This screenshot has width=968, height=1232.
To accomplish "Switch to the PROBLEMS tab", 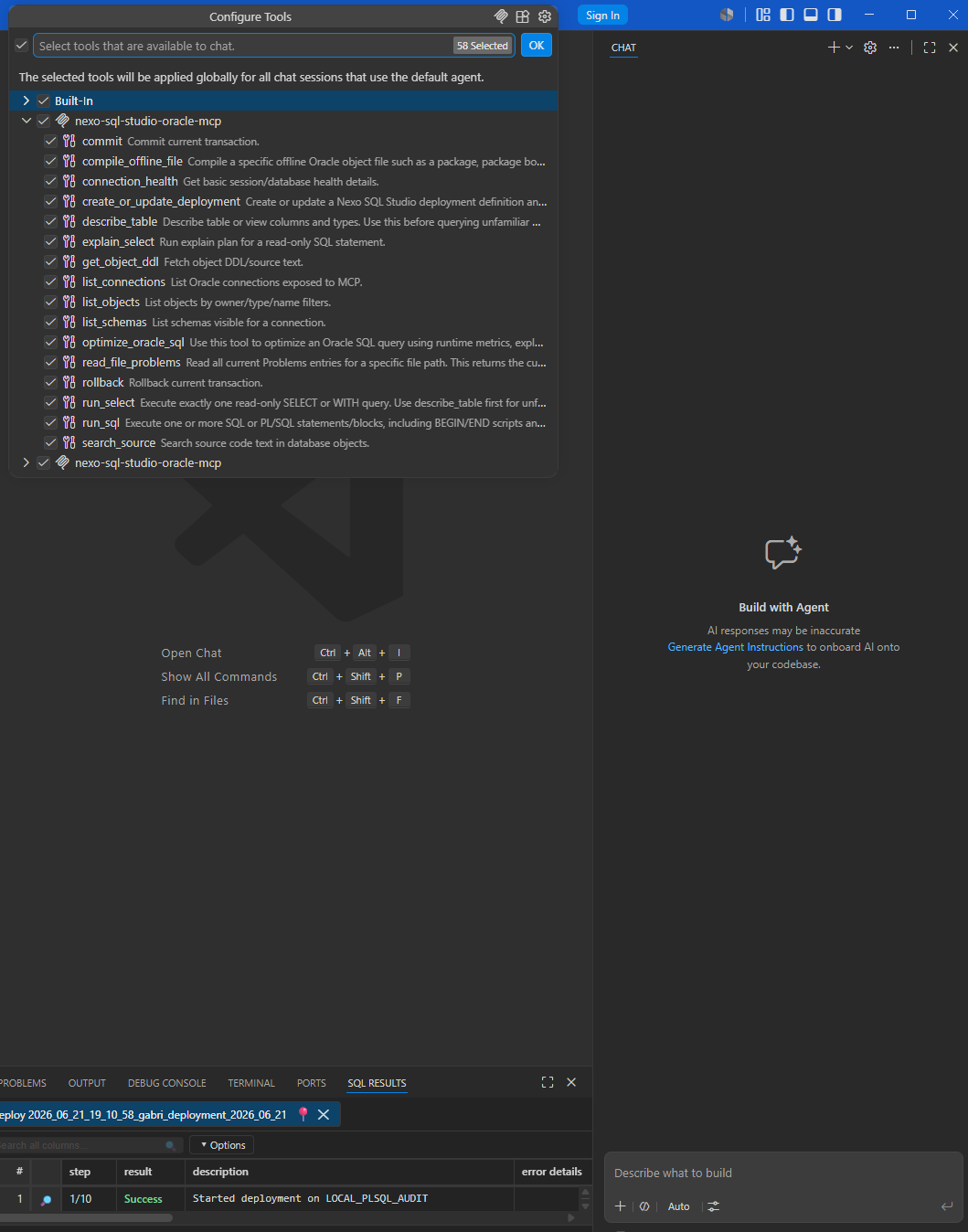I will (x=23, y=1083).
